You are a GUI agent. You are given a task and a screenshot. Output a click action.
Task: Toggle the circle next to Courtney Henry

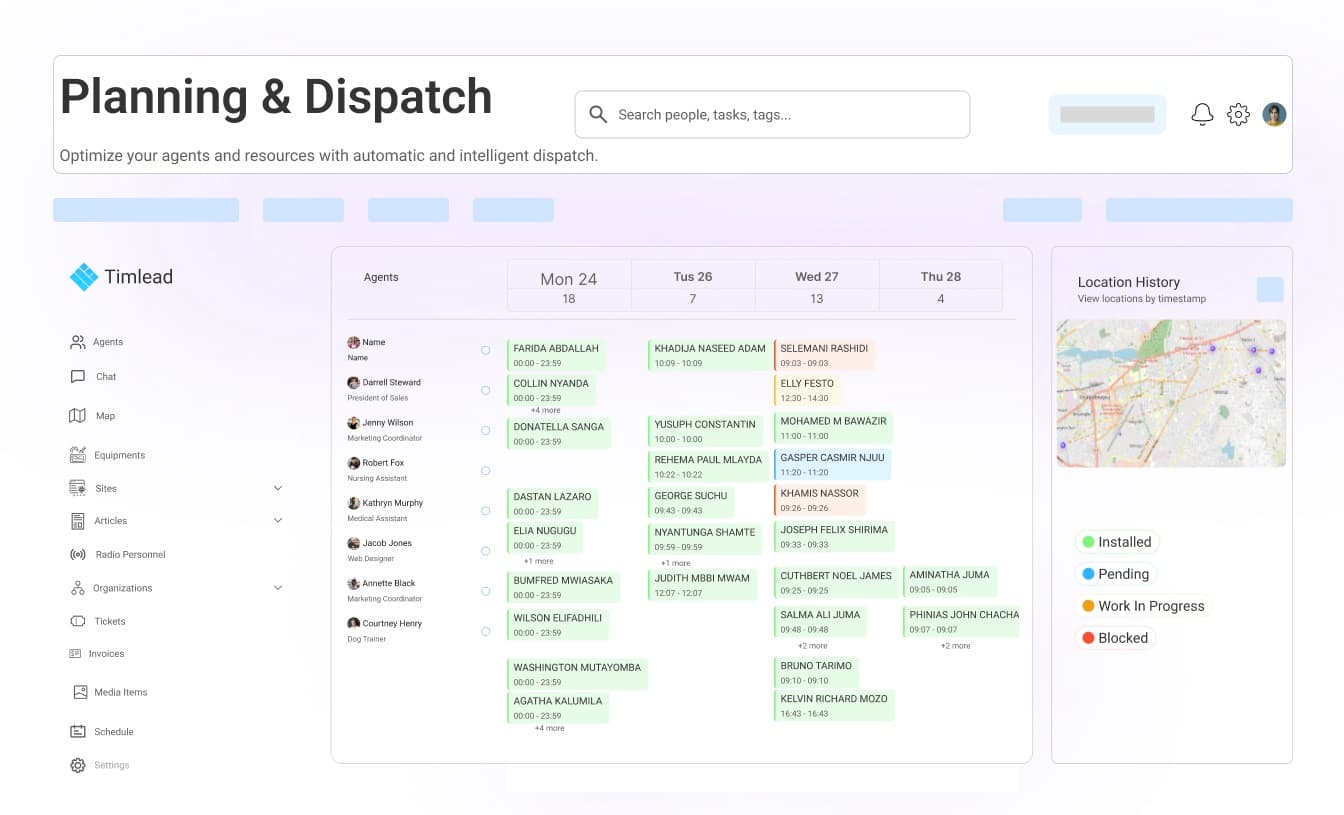[x=486, y=631]
